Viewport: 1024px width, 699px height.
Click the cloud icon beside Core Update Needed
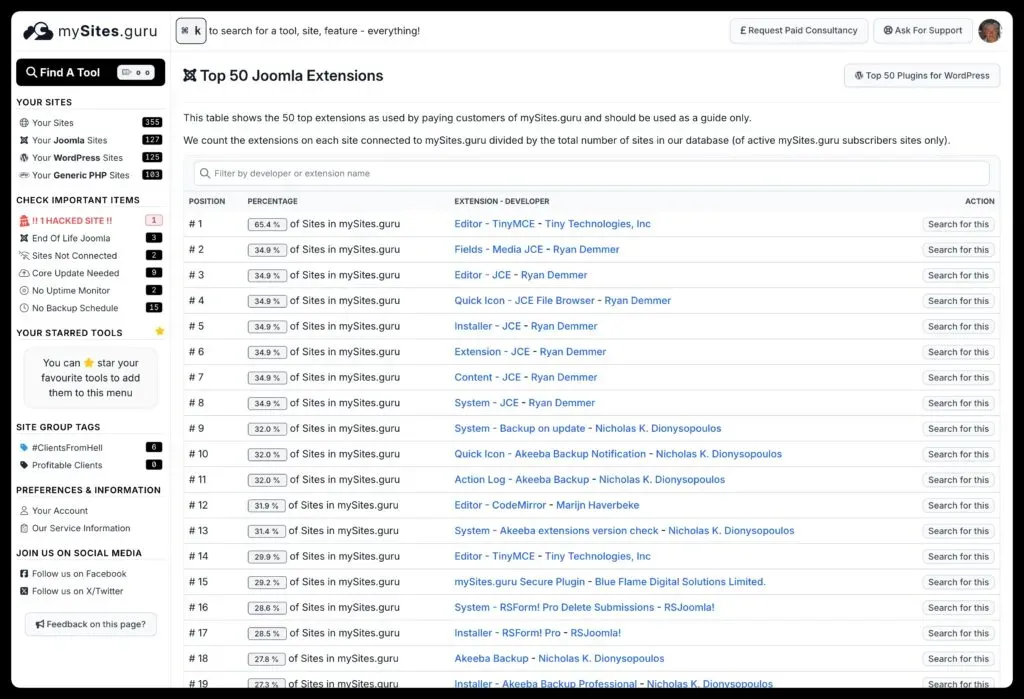pyautogui.click(x=22, y=272)
